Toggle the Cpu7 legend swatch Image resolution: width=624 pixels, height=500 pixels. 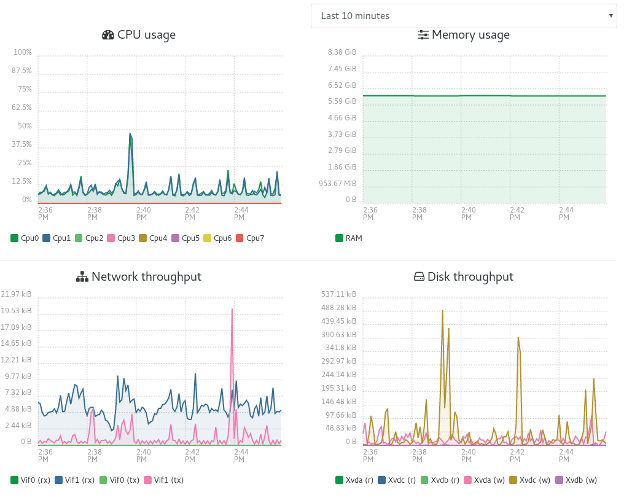240,238
